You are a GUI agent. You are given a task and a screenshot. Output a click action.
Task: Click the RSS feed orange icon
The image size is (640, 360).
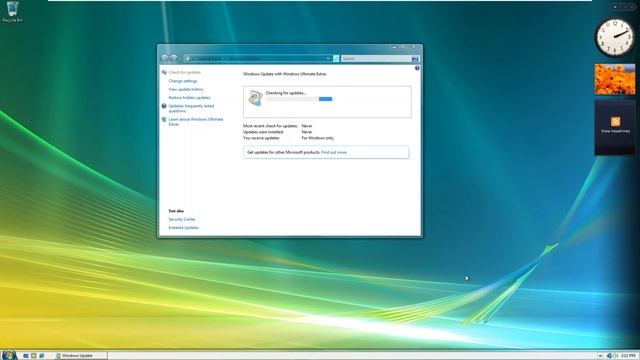(615, 122)
